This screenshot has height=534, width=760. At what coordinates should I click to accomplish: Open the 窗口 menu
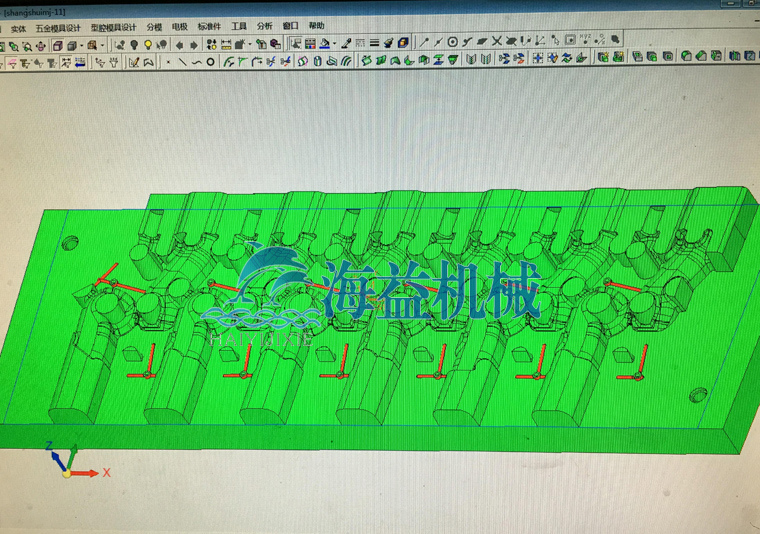point(290,26)
